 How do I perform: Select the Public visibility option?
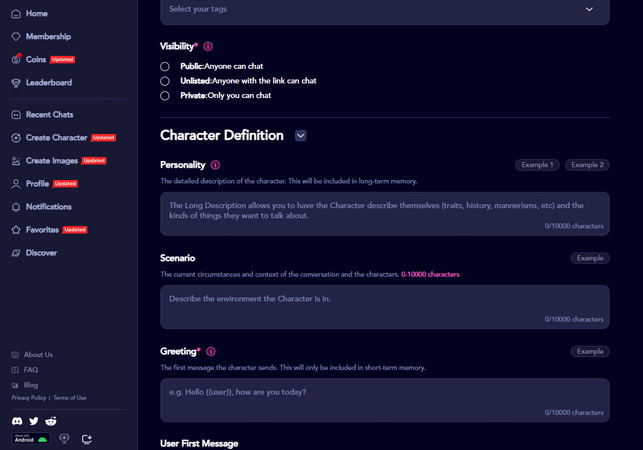pos(165,67)
